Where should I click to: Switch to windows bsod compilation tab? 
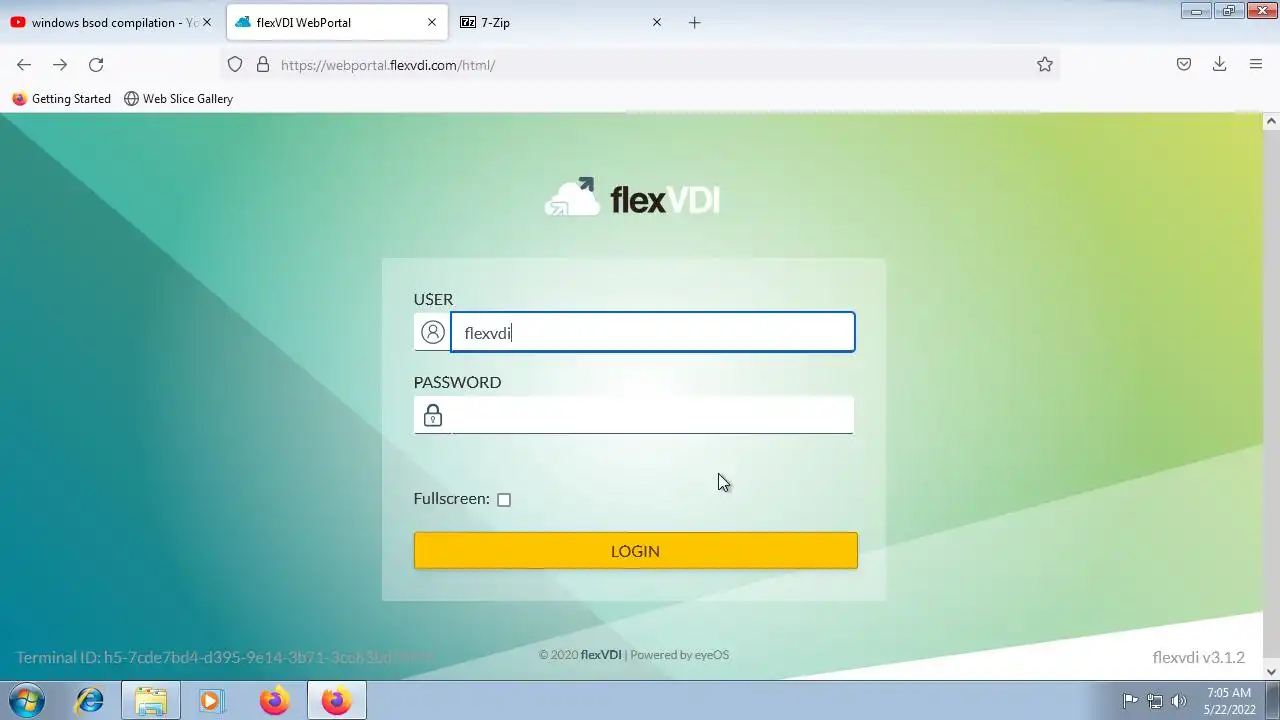(x=110, y=22)
